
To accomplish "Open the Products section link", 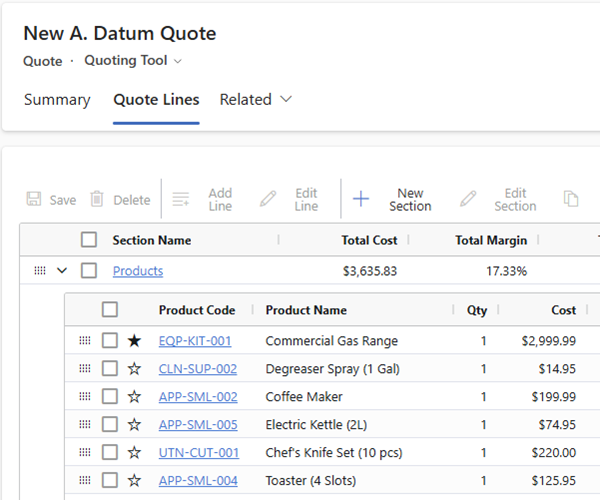I will (138, 271).
